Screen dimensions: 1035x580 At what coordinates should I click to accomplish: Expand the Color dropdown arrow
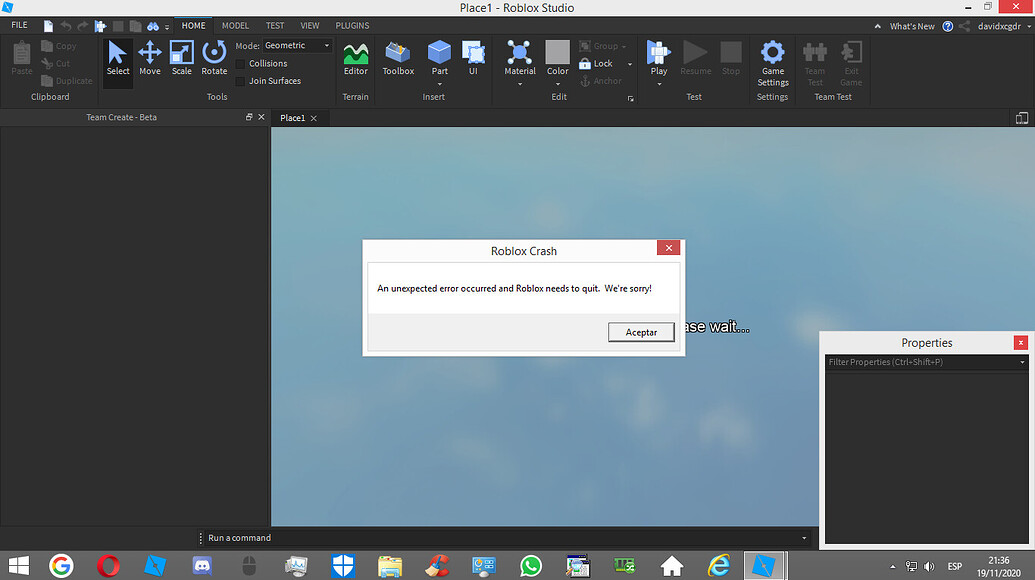558,84
